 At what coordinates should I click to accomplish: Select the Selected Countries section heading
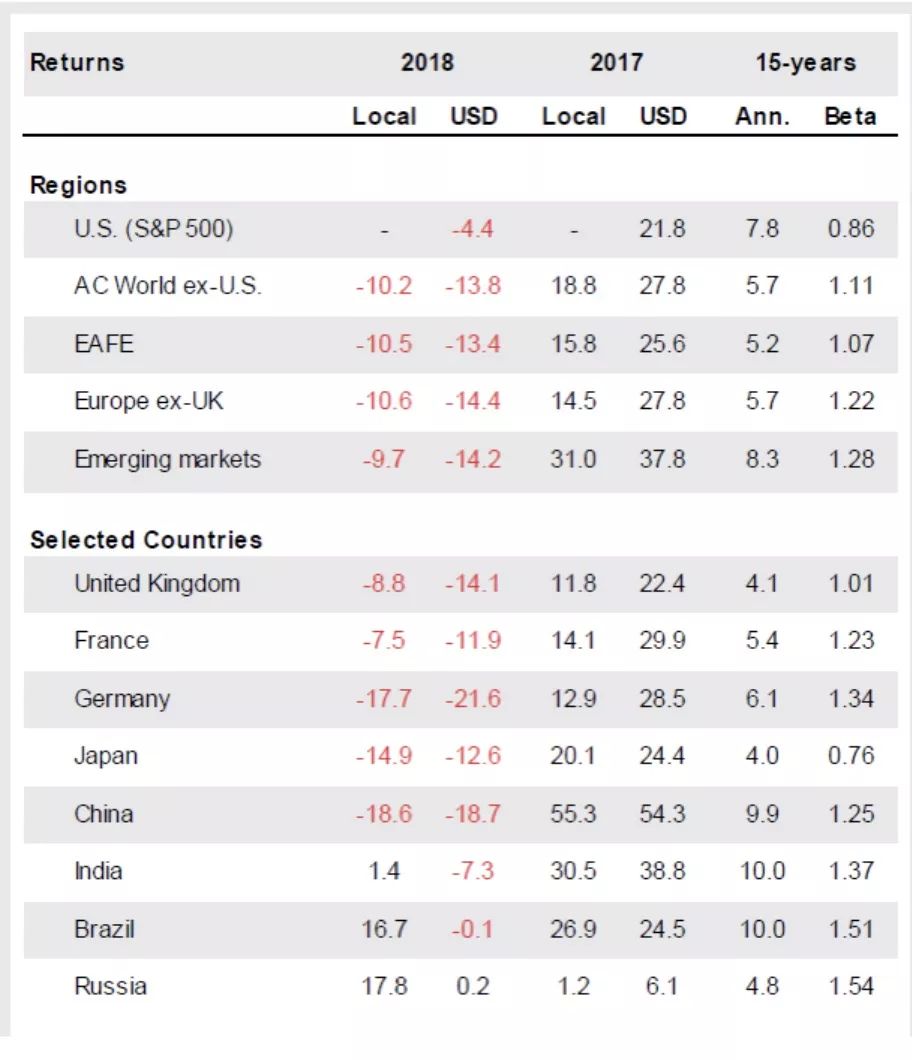tap(146, 540)
